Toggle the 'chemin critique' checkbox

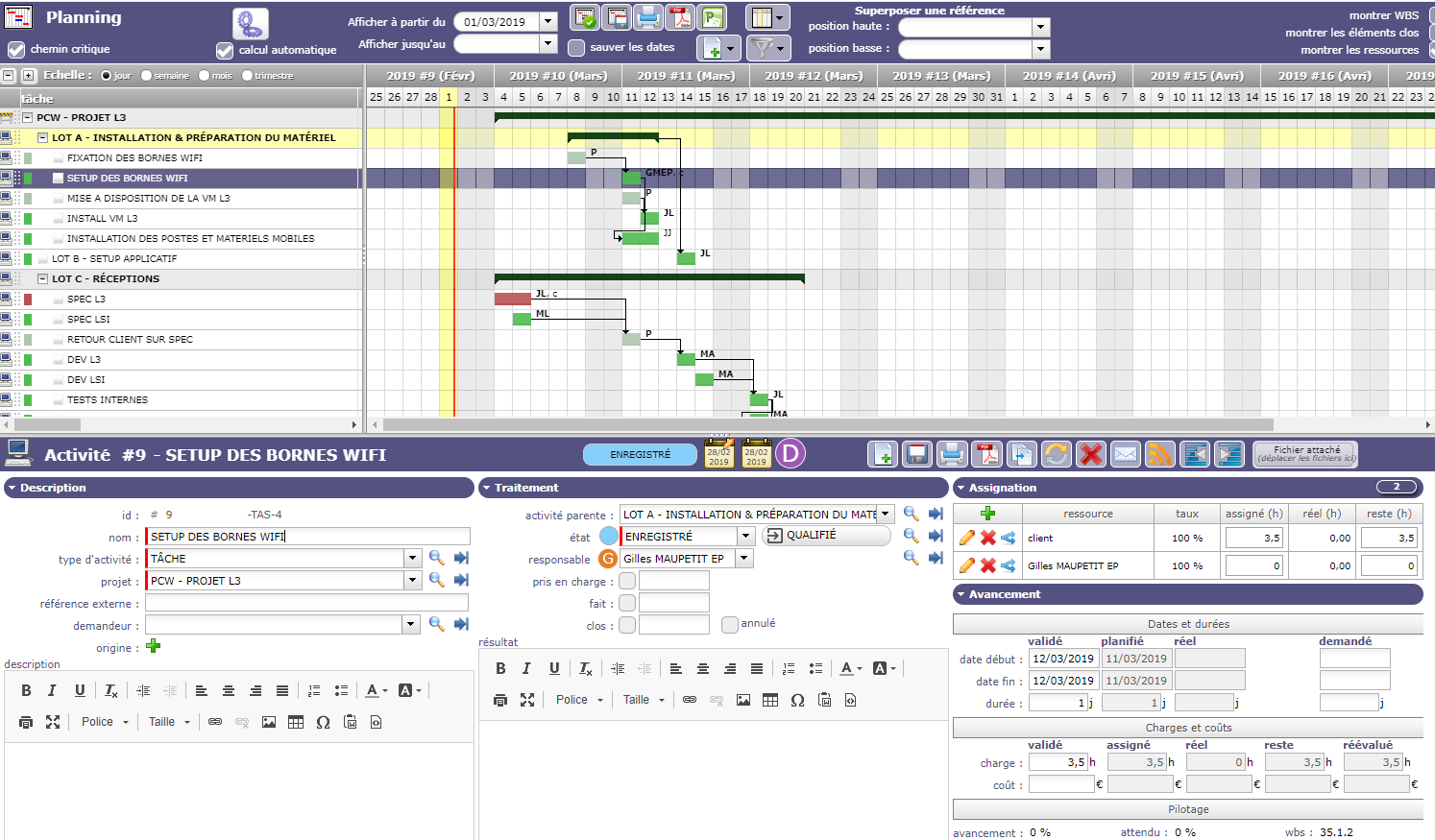pos(16,49)
